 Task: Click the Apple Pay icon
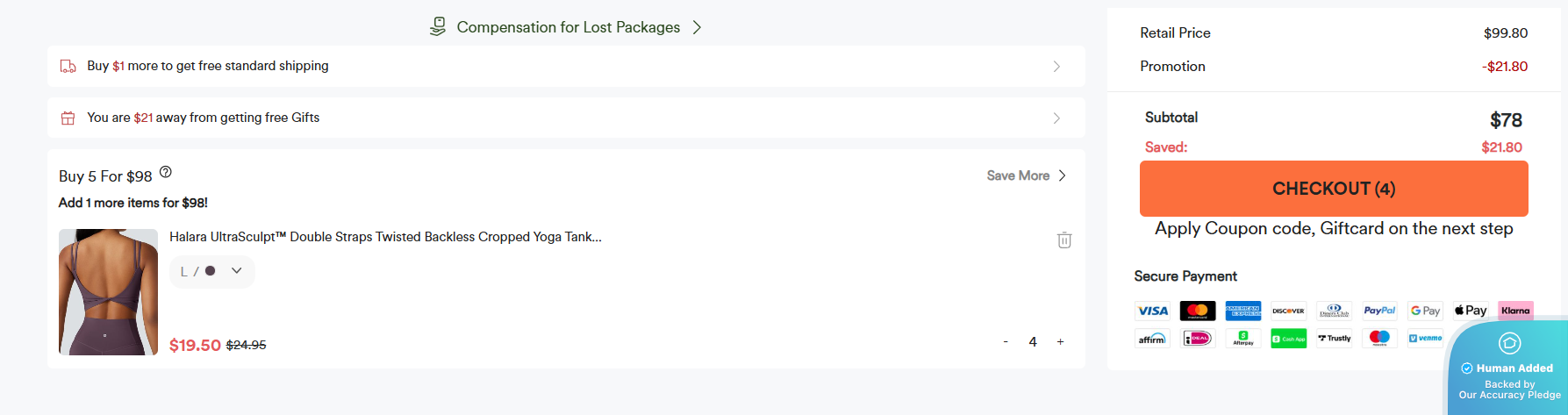click(1471, 311)
